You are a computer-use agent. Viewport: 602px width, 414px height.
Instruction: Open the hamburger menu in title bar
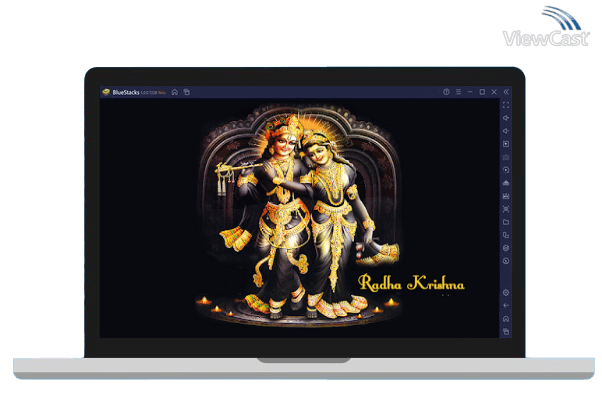(x=458, y=92)
